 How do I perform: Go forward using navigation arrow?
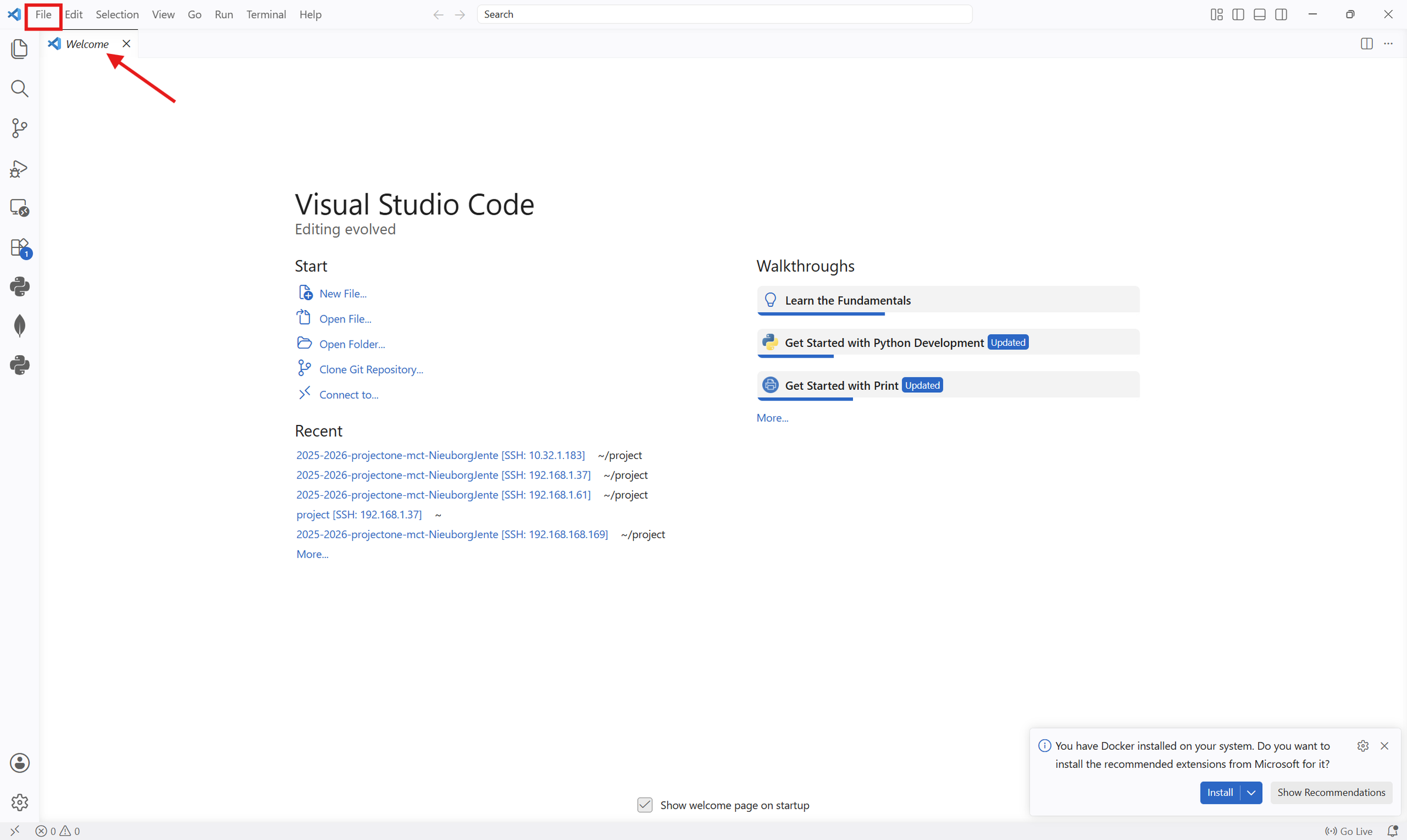460,15
